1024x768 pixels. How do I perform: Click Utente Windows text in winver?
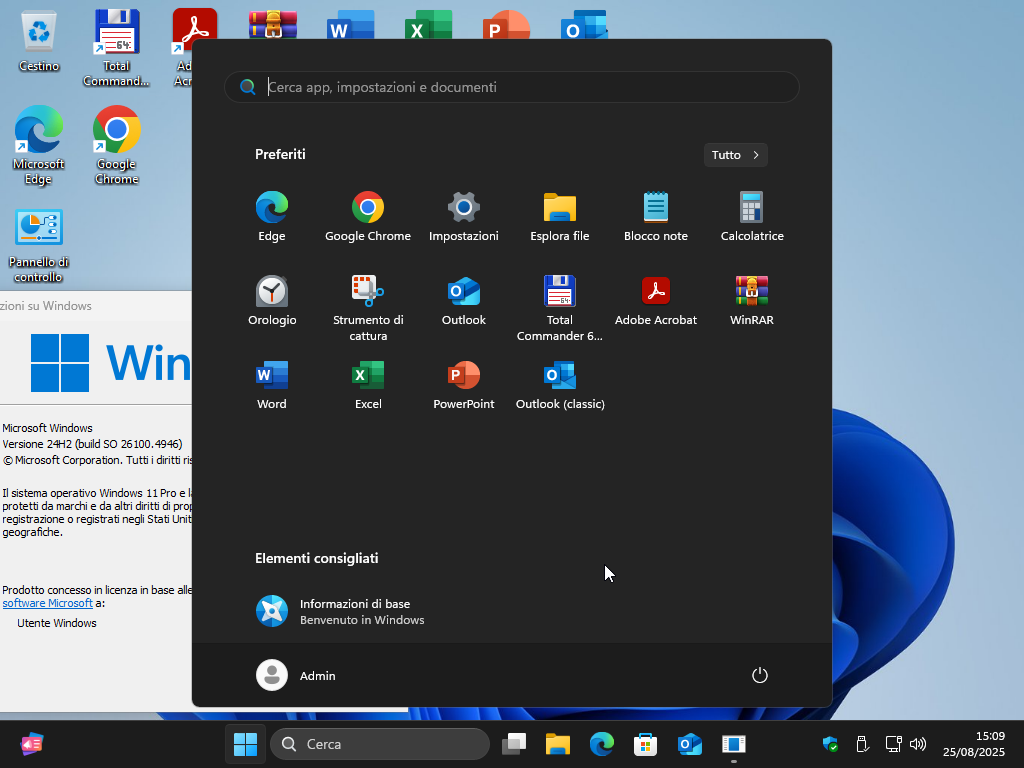pyautogui.click(x=57, y=623)
